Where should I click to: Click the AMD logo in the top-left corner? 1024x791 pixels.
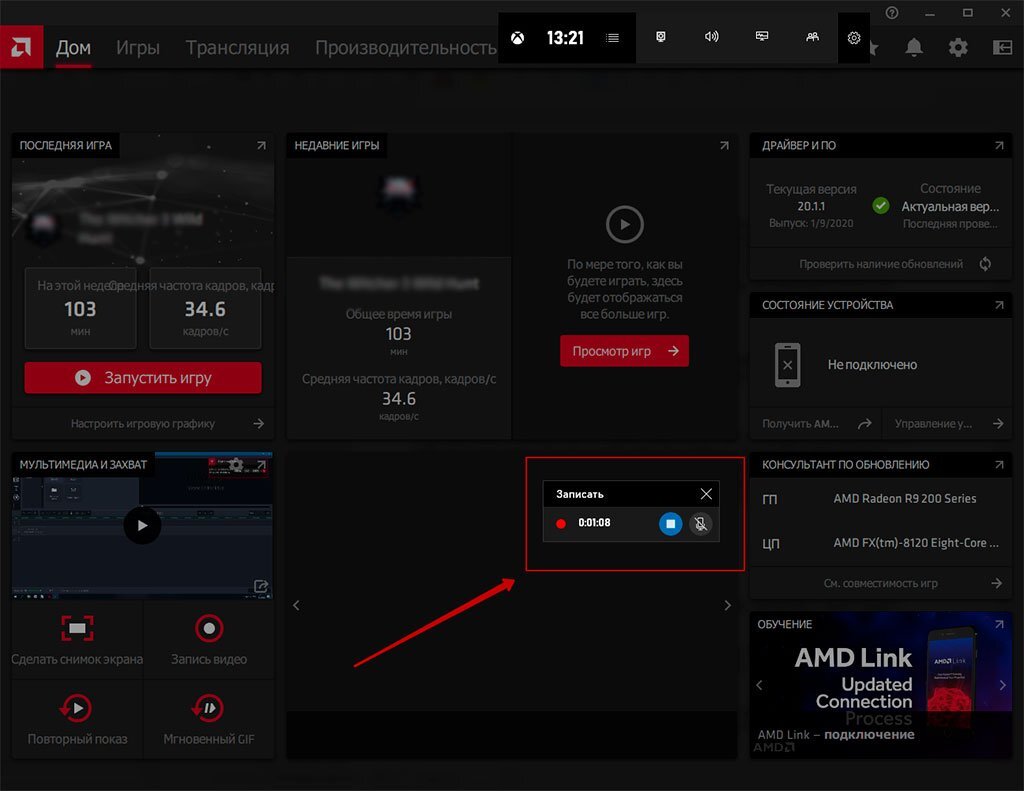click(x=21, y=47)
